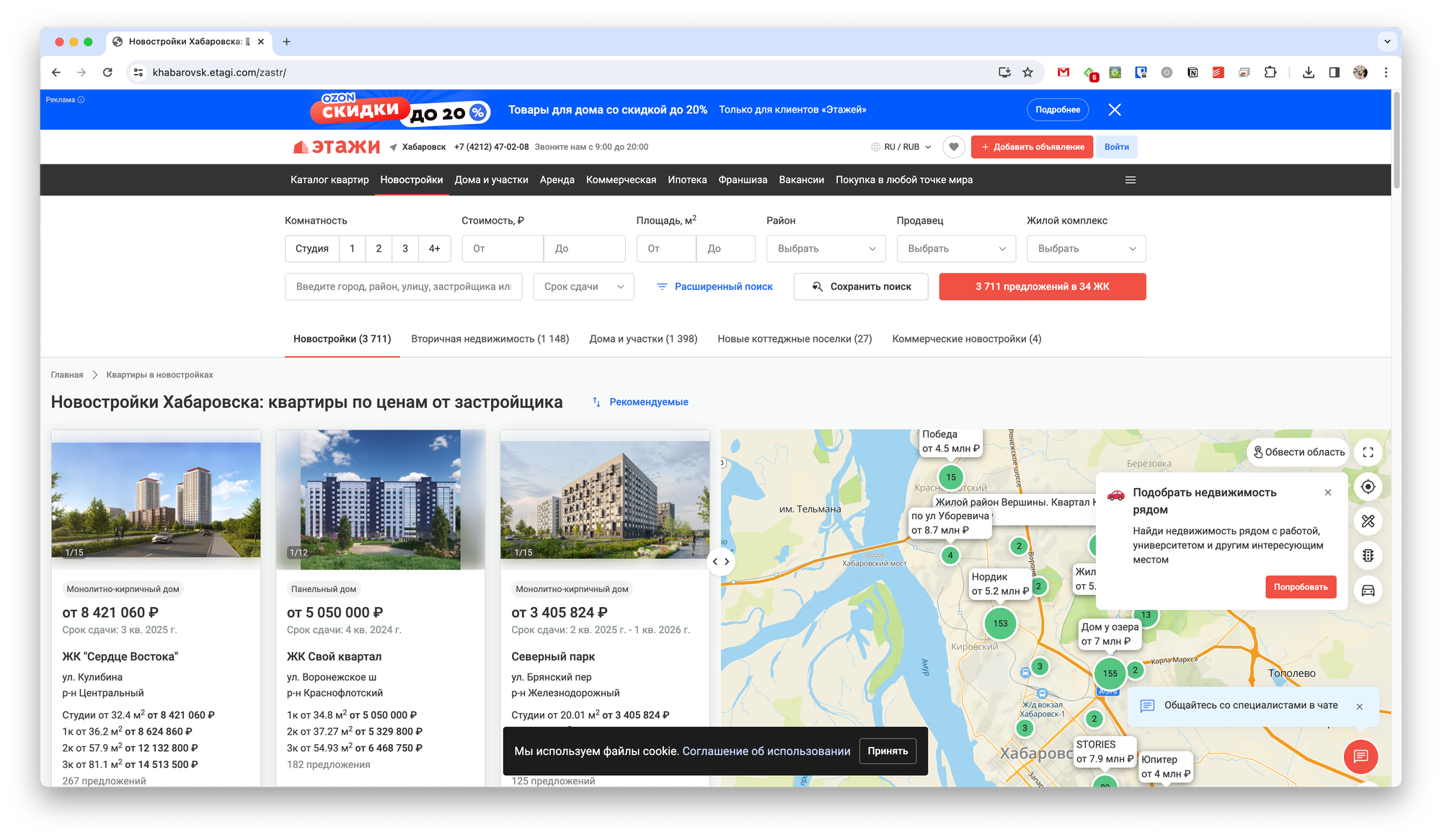Open the hamburger menu in navigation bar
1442x840 pixels.
click(1130, 180)
